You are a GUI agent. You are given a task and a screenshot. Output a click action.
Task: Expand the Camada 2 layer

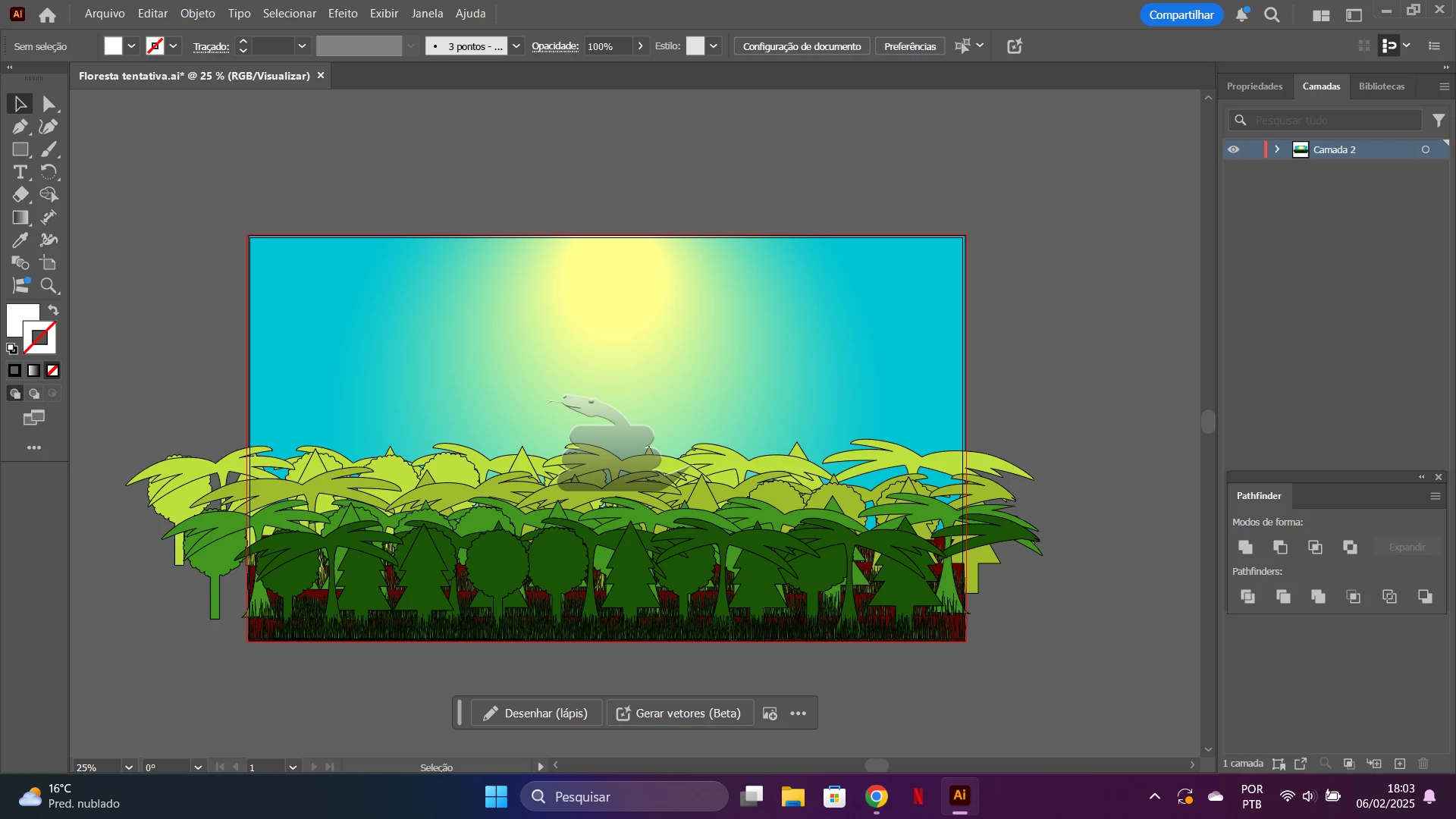click(1278, 149)
